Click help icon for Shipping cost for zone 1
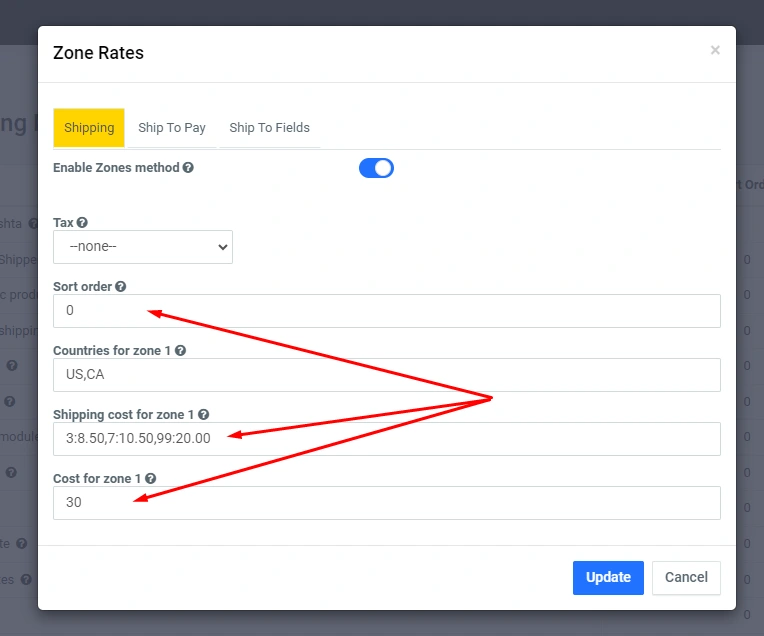 click(x=203, y=415)
